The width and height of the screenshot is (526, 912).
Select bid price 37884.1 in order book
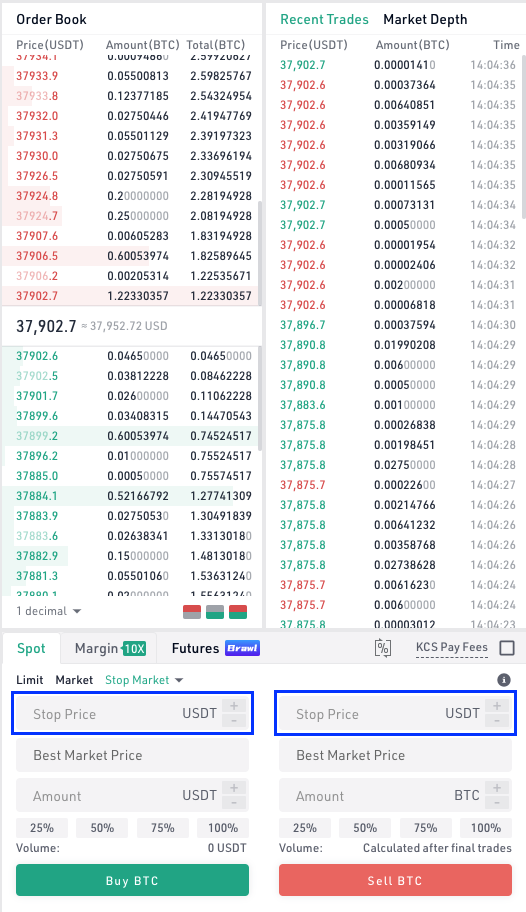tap(37, 496)
